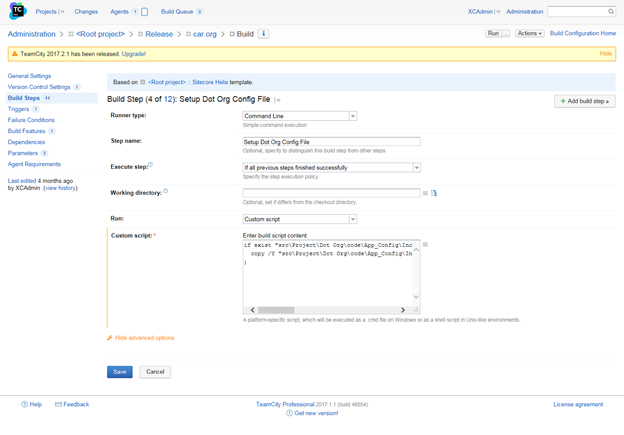Click the wrench icon for advanced options
This screenshot has width=624, height=435.
(110, 338)
